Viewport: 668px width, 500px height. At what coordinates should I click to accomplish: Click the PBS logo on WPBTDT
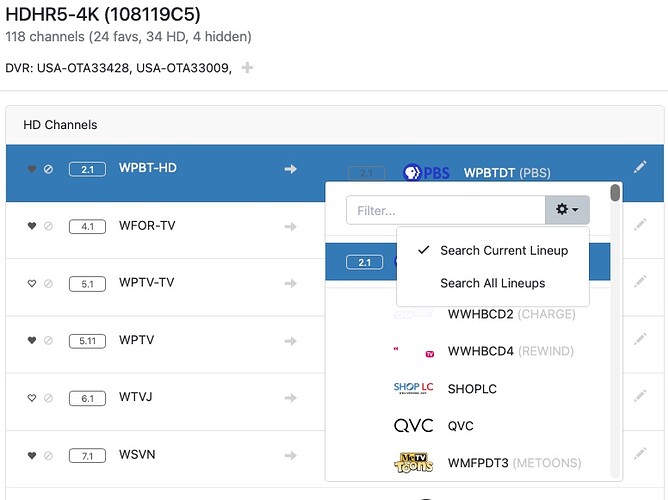425,173
